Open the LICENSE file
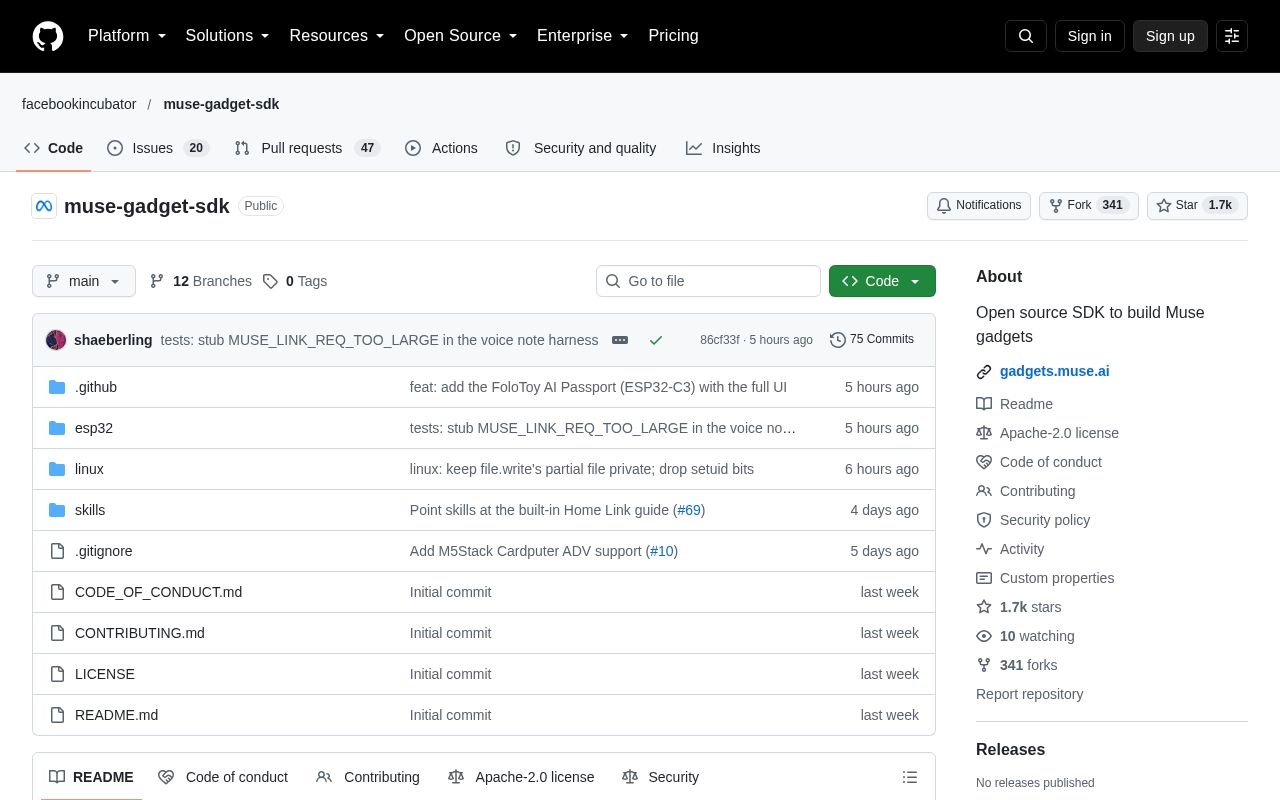Viewport: 1280px width, 800px height. tap(105, 674)
